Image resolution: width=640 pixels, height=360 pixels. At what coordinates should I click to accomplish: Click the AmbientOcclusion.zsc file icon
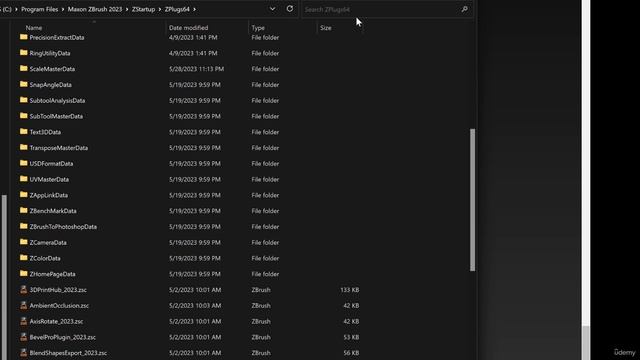coord(24,305)
